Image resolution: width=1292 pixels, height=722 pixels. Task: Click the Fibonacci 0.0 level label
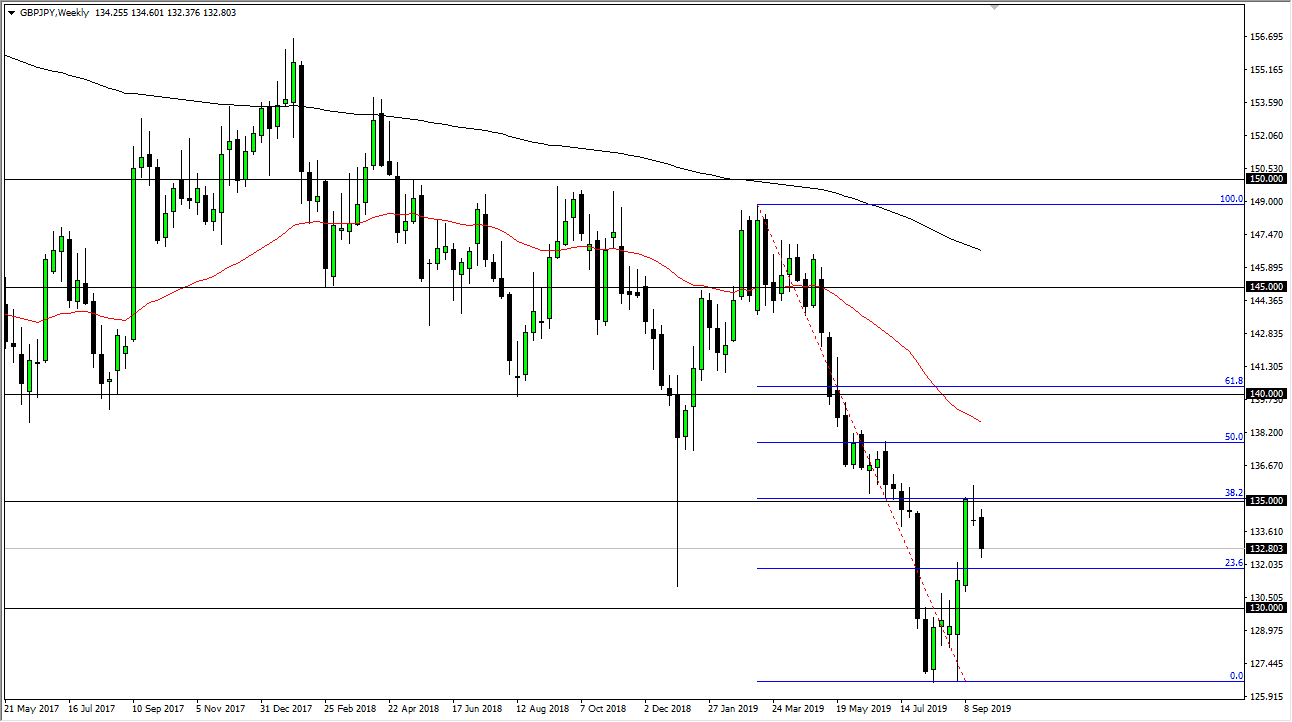(x=1235, y=676)
